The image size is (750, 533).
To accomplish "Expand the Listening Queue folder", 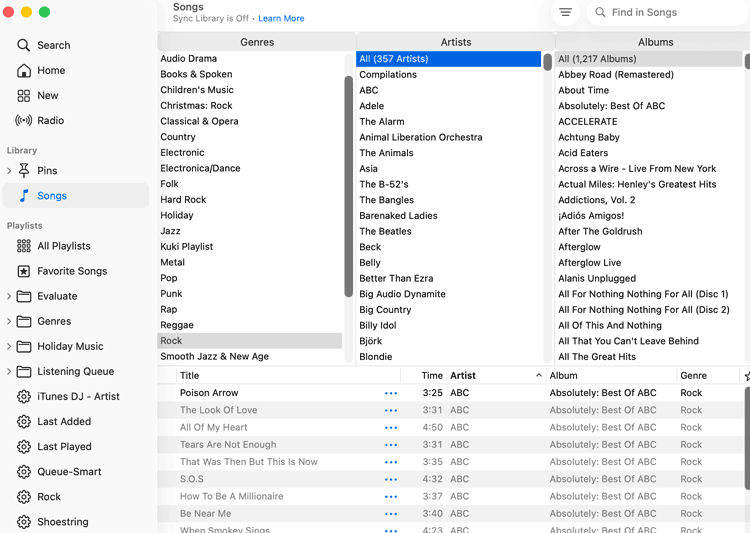I will (x=9, y=371).
